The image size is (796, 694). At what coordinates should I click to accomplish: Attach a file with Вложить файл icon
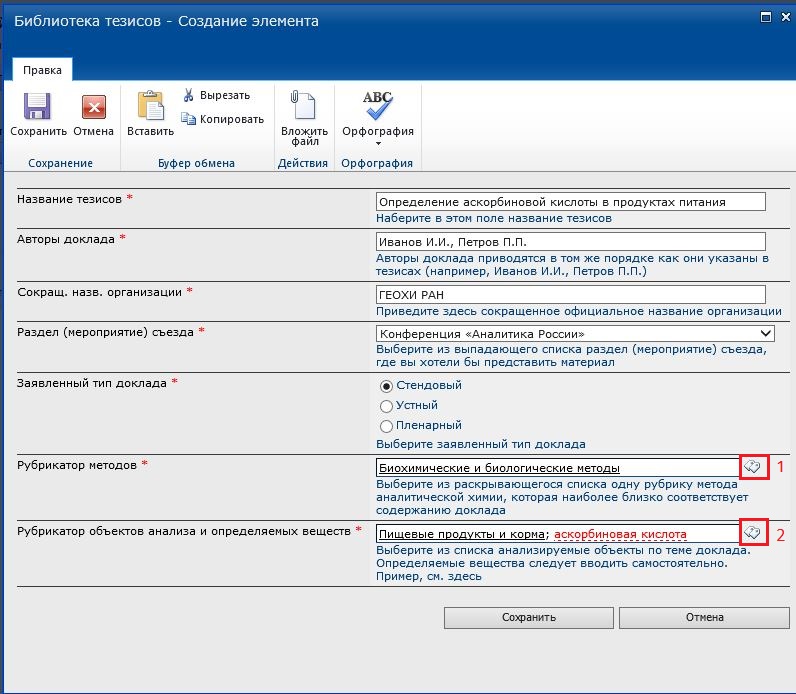click(x=303, y=105)
